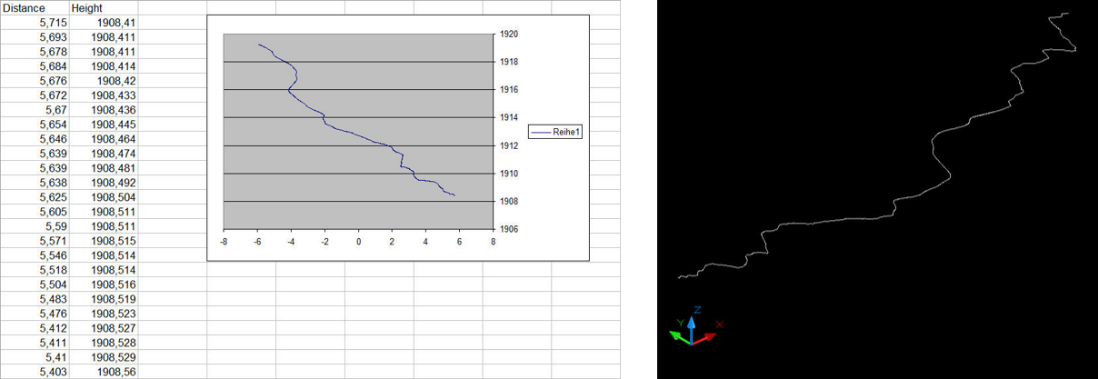Select the cell containing 1908,523
1098x379 pixels.
104,313
